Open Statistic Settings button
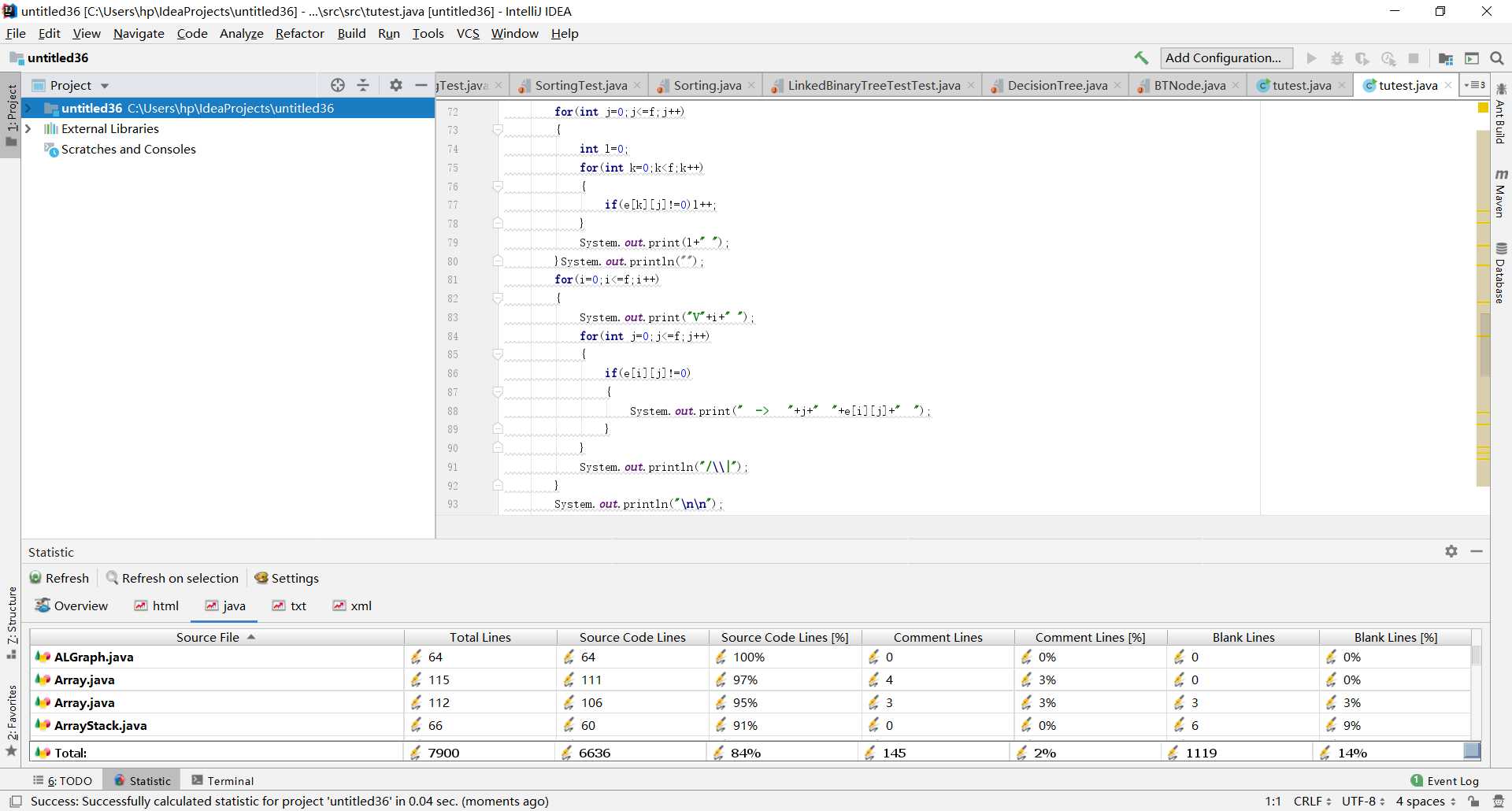 pos(287,578)
